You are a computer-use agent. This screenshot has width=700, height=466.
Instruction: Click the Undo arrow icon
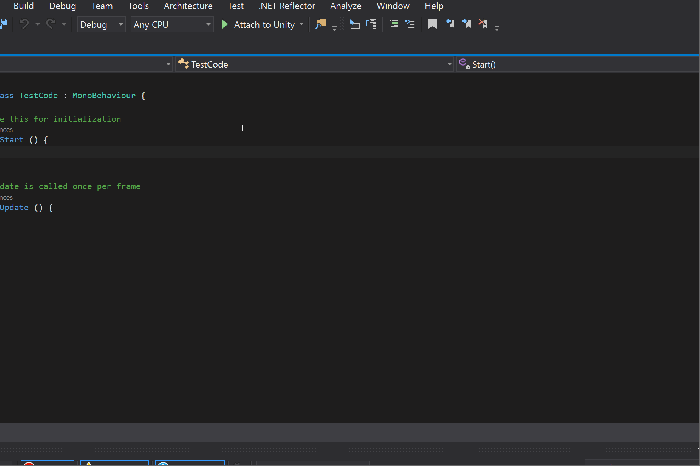pos(25,24)
